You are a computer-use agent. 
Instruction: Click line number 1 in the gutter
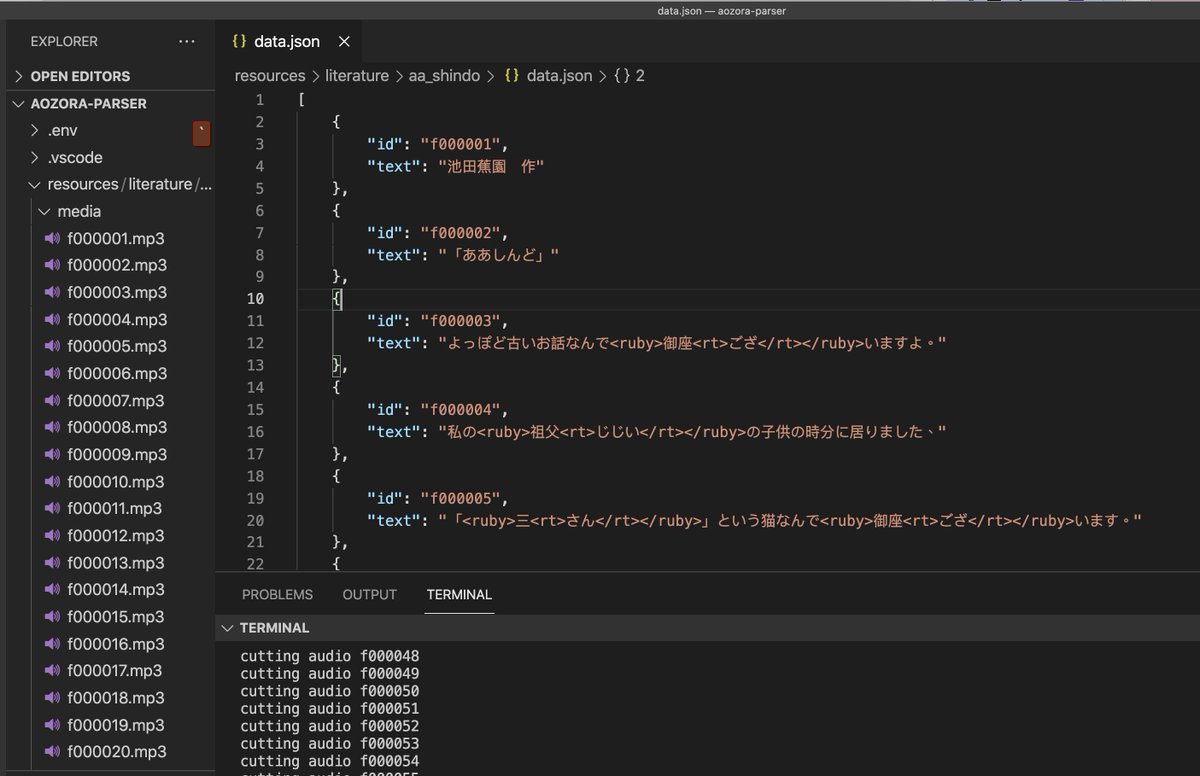point(260,100)
